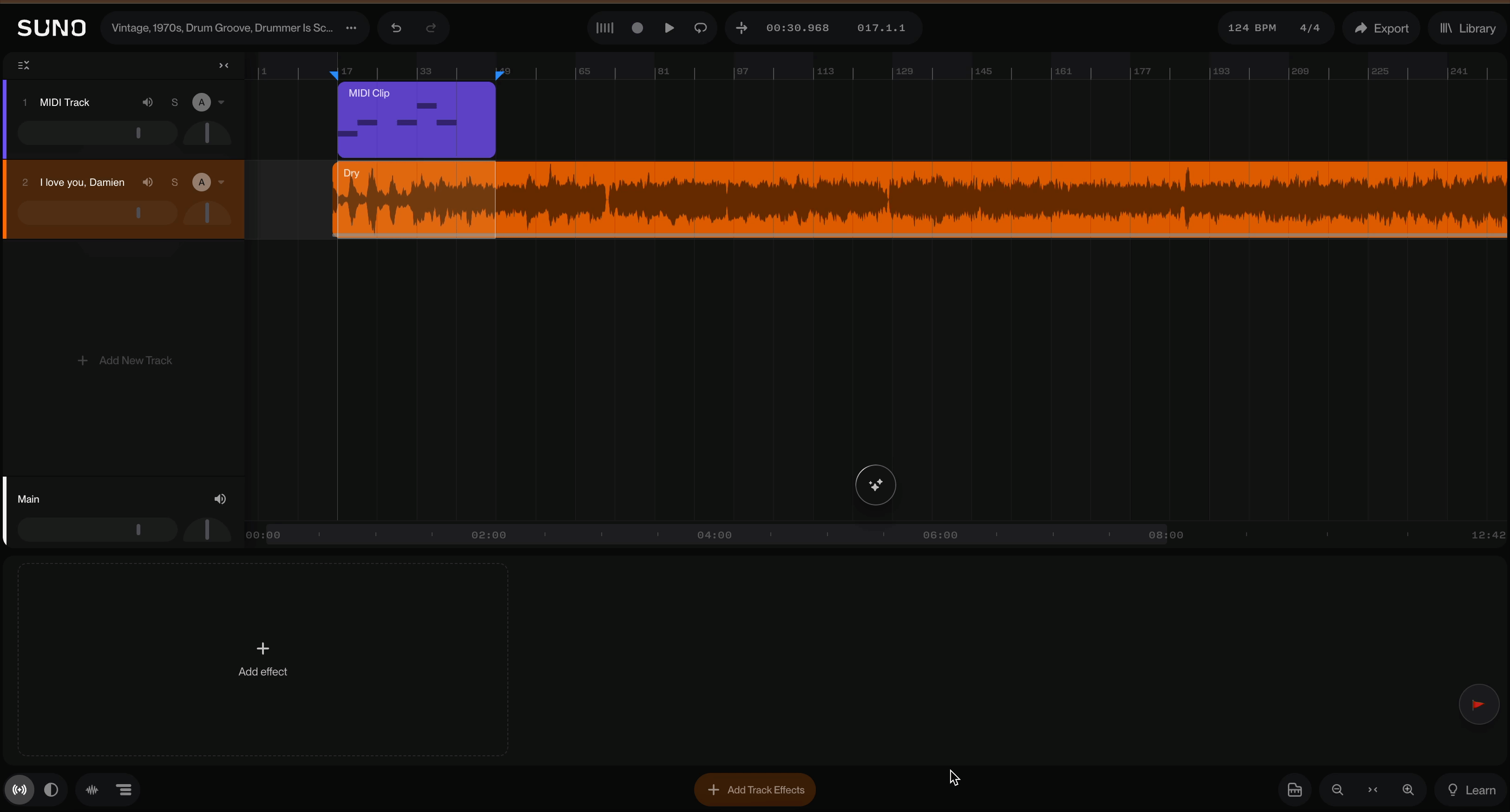Image resolution: width=1510 pixels, height=812 pixels.
Task: Adjust the I love you, Damien volume slider
Action: tap(97, 213)
